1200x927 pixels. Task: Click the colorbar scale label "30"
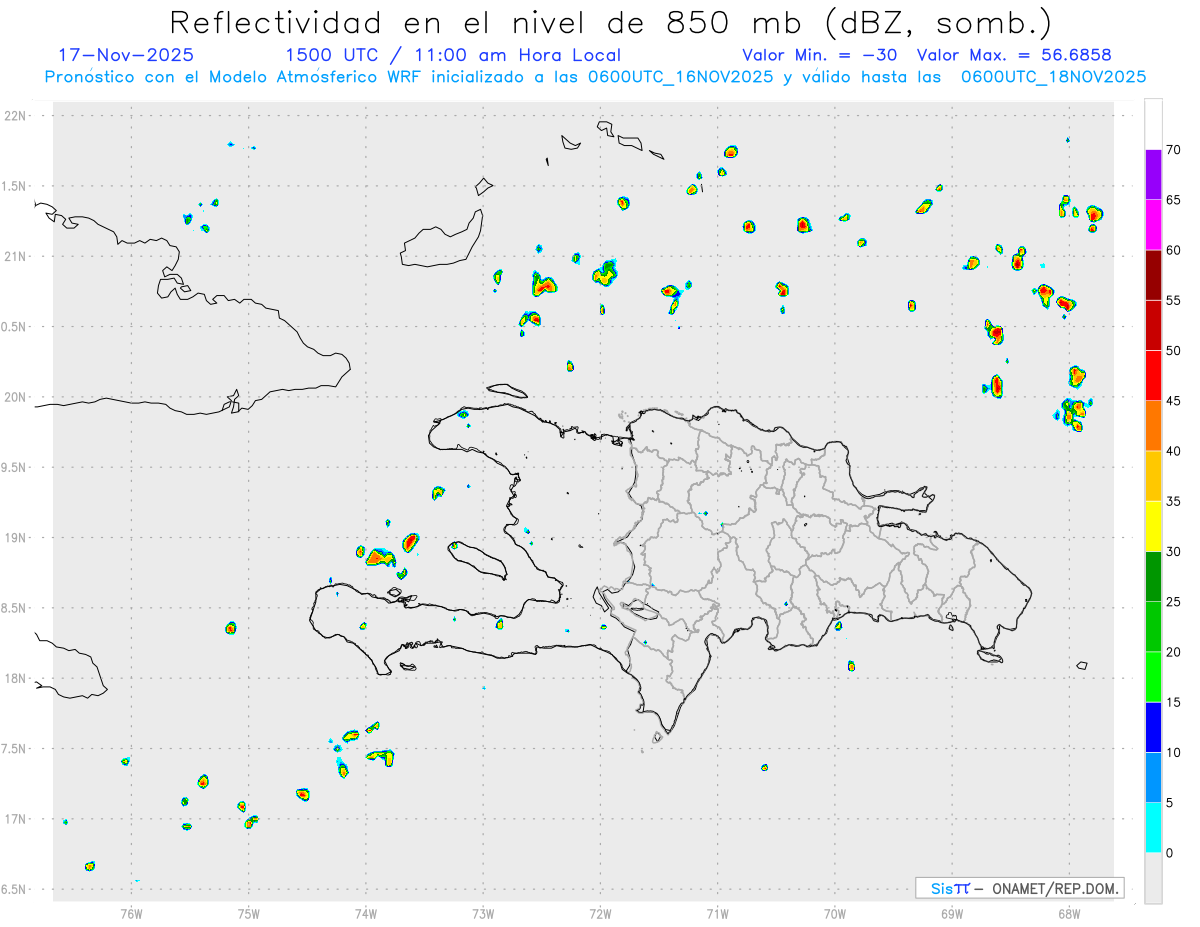(1174, 552)
